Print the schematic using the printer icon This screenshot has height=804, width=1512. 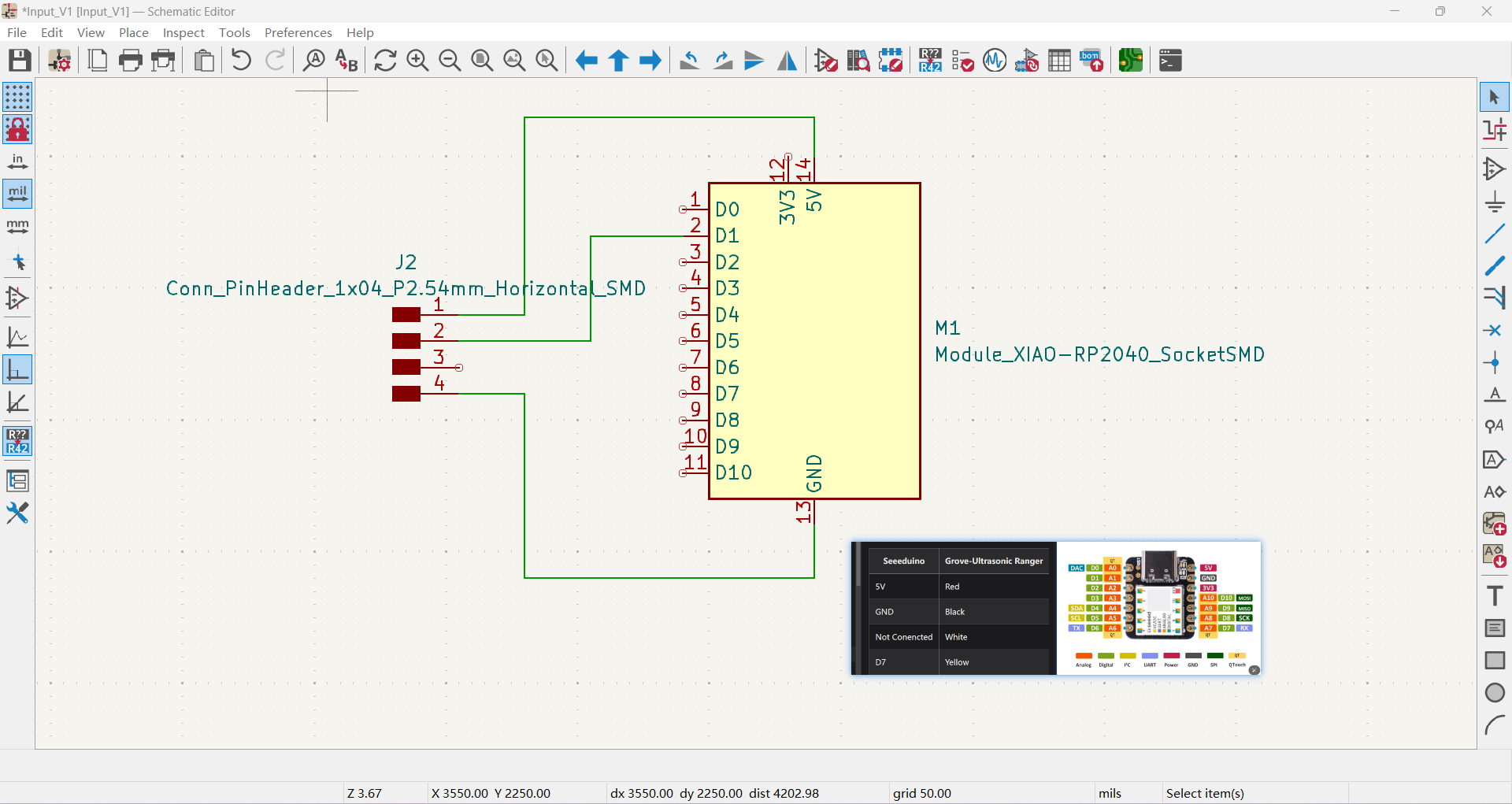tap(131, 61)
